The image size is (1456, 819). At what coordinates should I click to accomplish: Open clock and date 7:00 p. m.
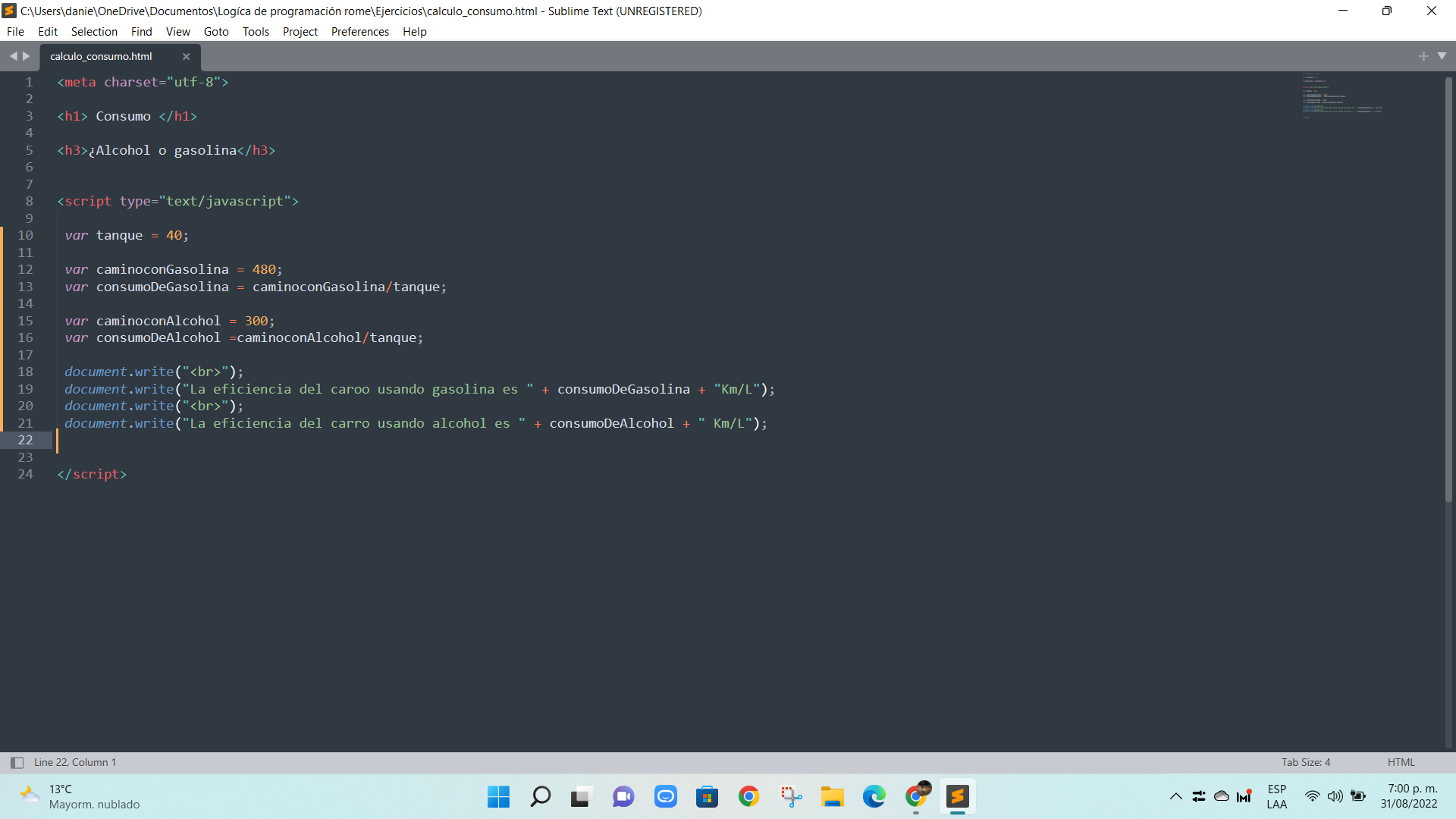point(1409,797)
